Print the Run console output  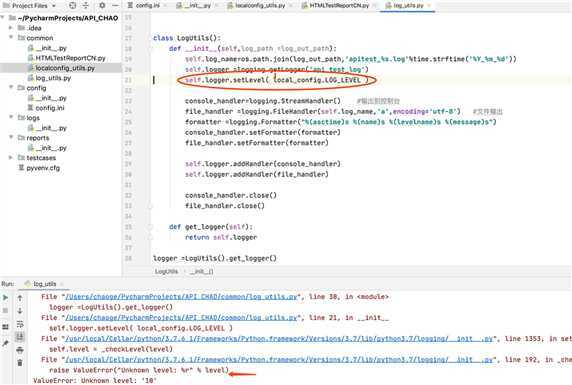[x=20, y=350]
